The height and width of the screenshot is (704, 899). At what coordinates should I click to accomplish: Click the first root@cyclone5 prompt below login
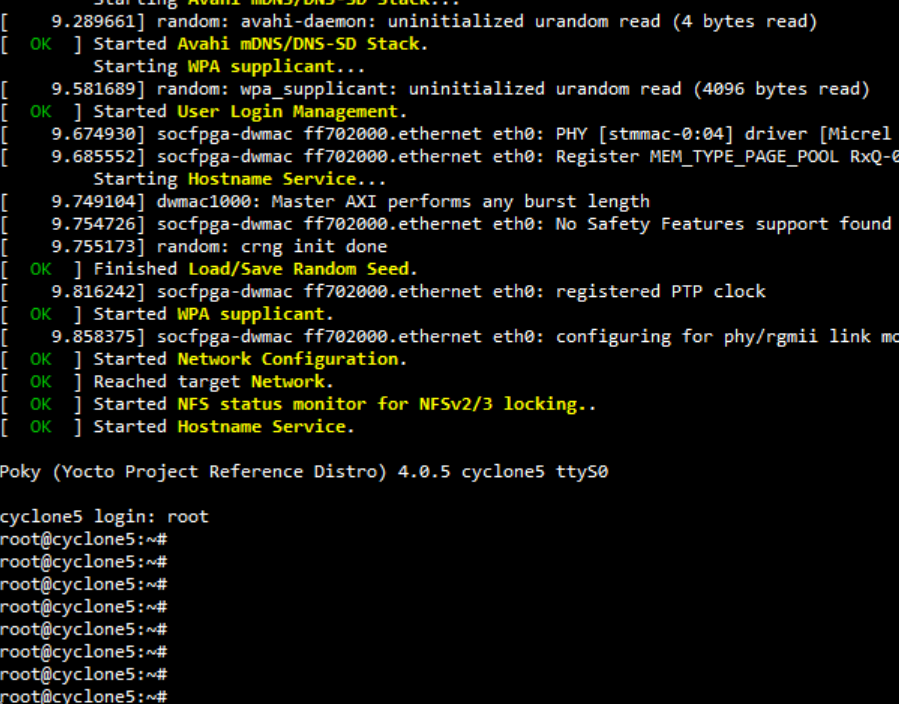point(83,540)
